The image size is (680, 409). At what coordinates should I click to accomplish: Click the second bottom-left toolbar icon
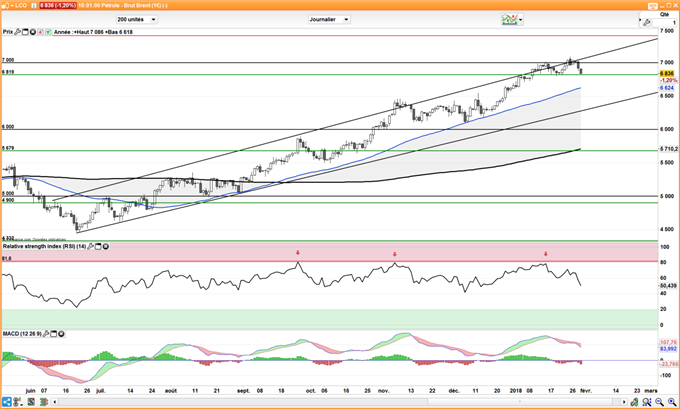point(18,402)
